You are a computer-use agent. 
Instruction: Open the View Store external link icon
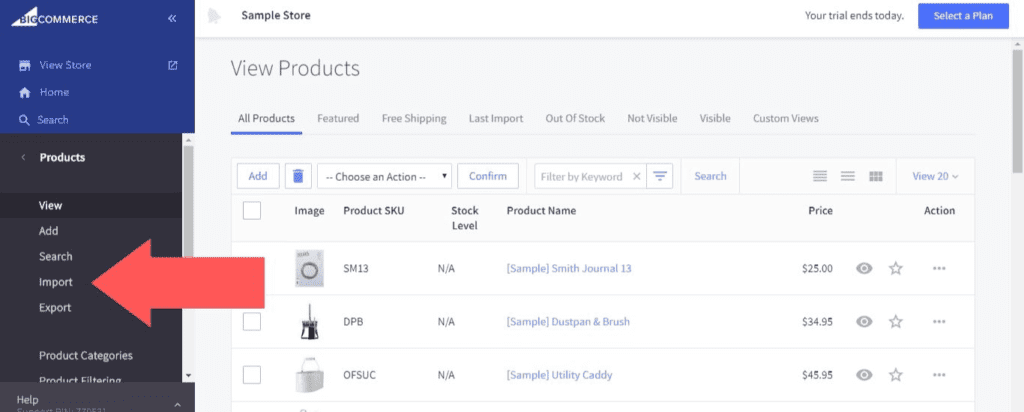pyautogui.click(x=172, y=65)
